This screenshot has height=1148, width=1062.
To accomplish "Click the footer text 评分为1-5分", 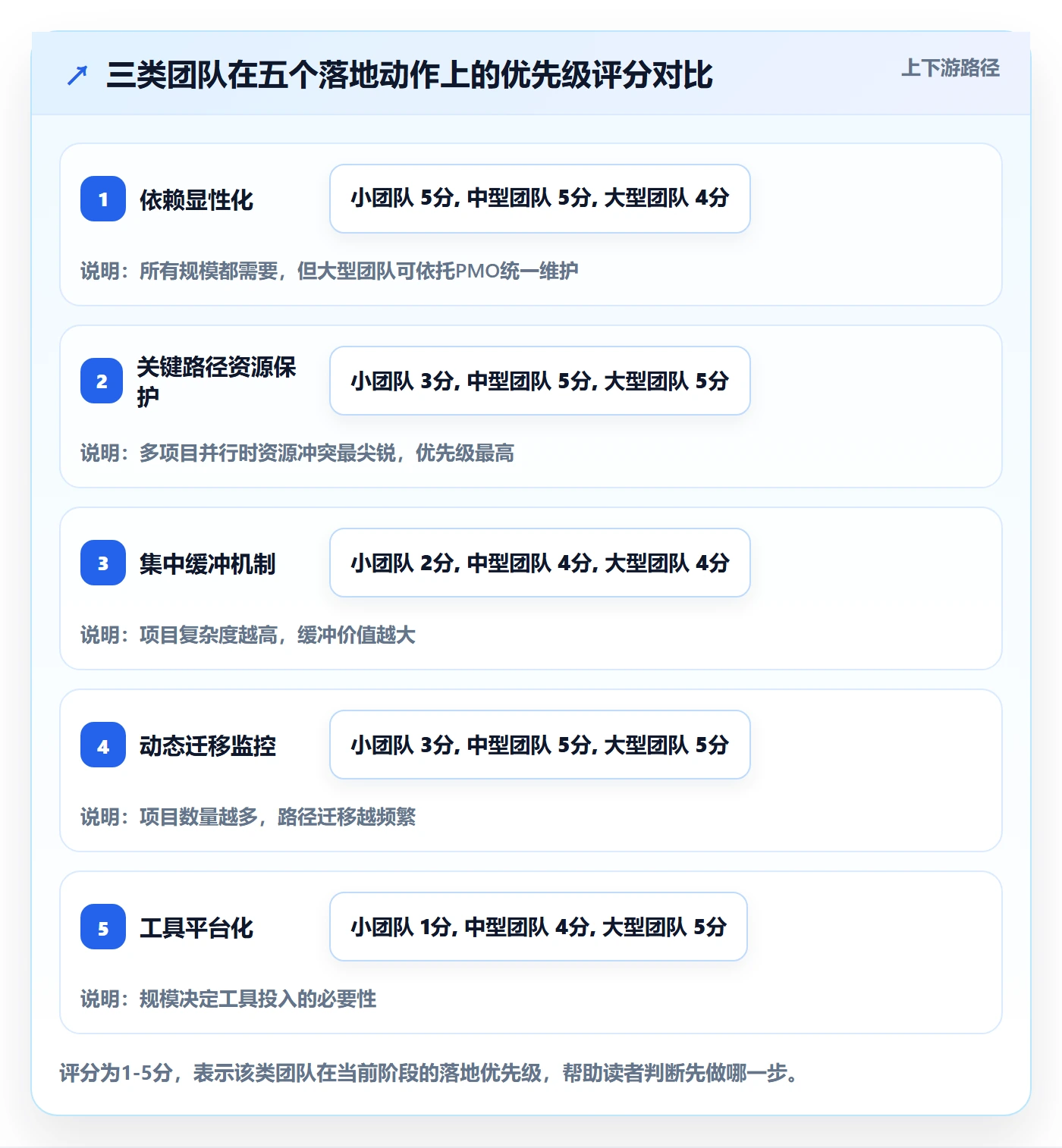I will (429, 1073).
